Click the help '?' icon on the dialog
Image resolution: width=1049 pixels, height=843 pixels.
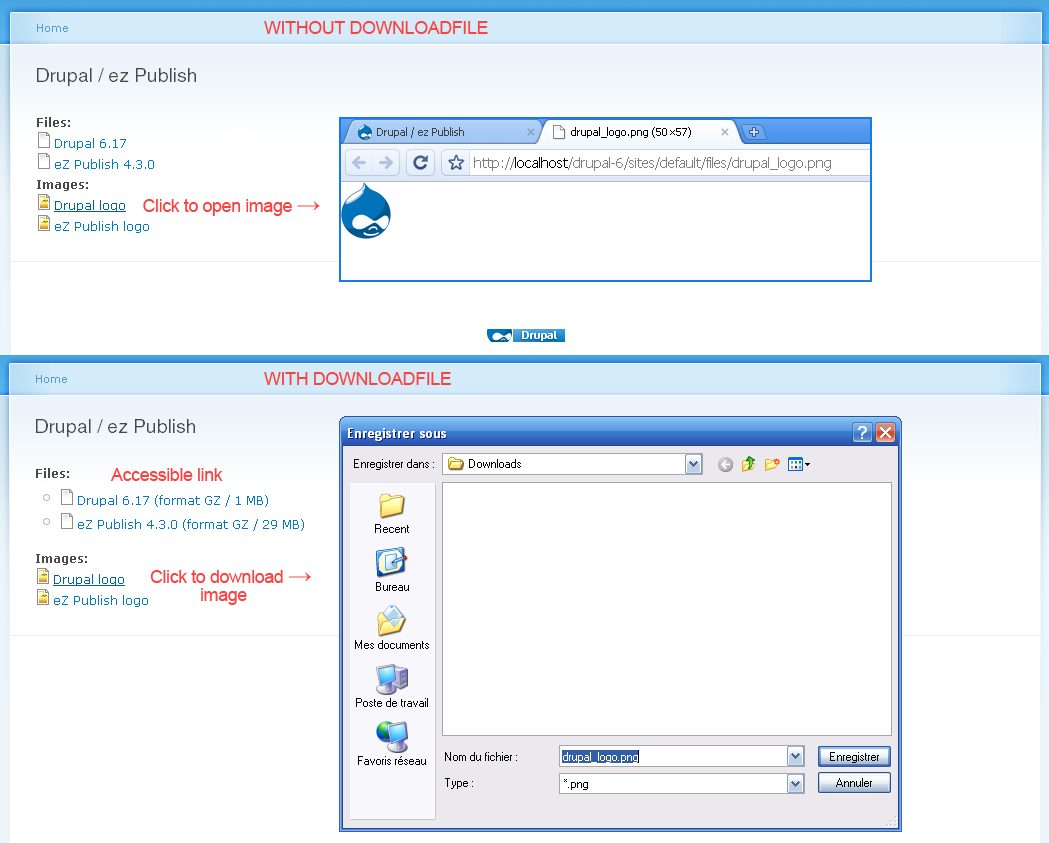862,432
